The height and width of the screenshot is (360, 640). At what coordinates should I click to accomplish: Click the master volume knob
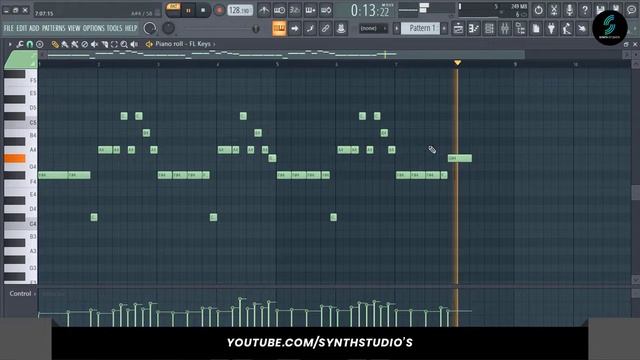[150, 28]
